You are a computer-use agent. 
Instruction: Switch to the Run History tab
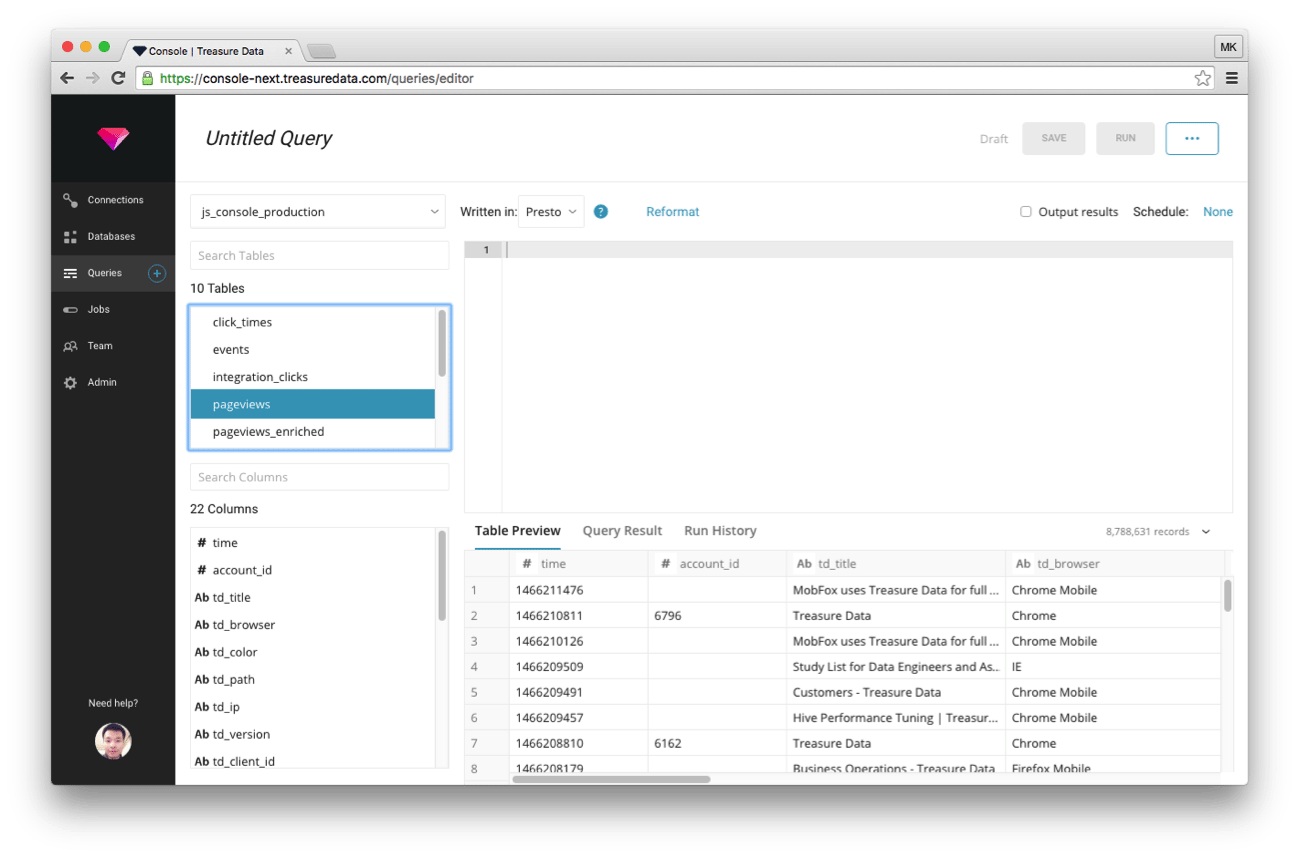pos(720,531)
